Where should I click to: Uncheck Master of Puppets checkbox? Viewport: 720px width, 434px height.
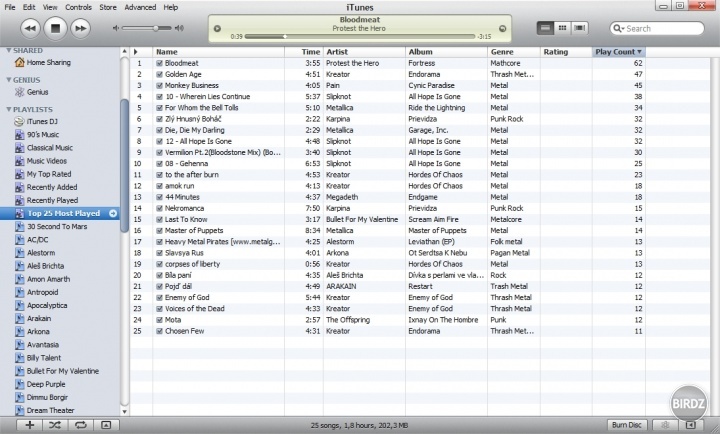159,231
